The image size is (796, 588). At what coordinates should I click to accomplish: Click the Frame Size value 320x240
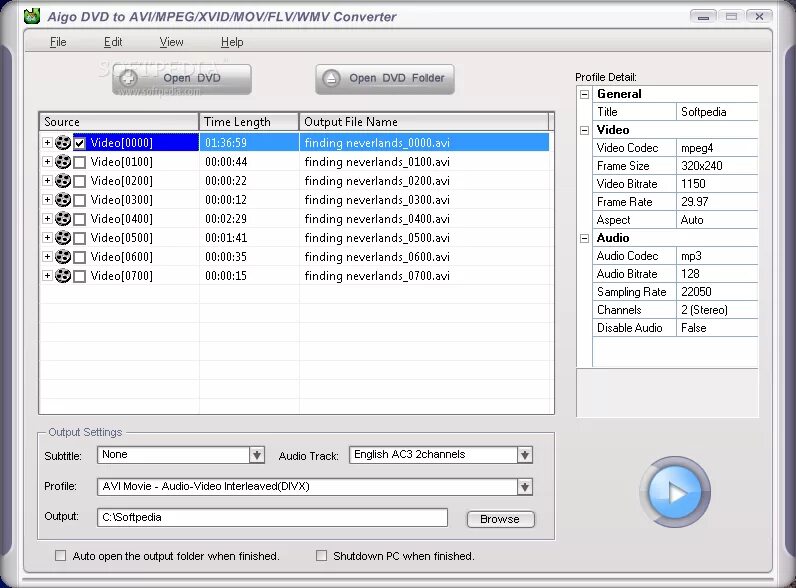[717, 166]
